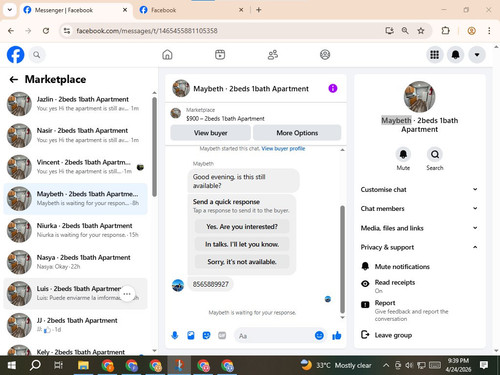Go to the Home feed icon
The width and height of the screenshot is (500, 375).
[x=167, y=55]
